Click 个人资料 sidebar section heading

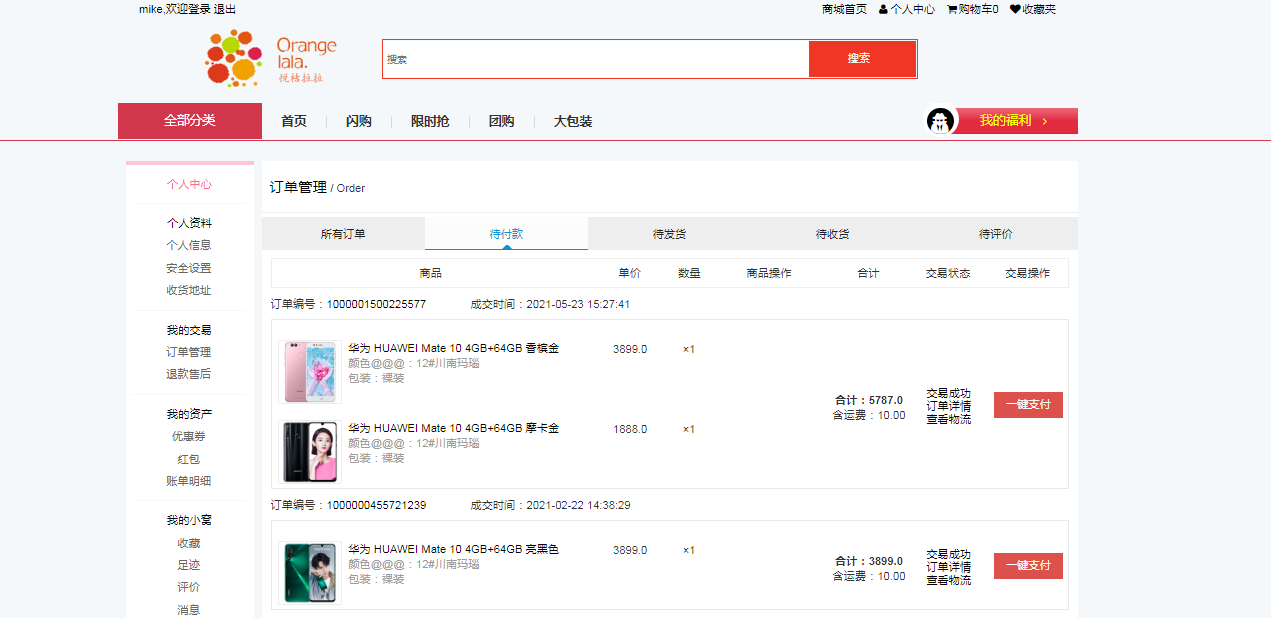[x=189, y=223]
